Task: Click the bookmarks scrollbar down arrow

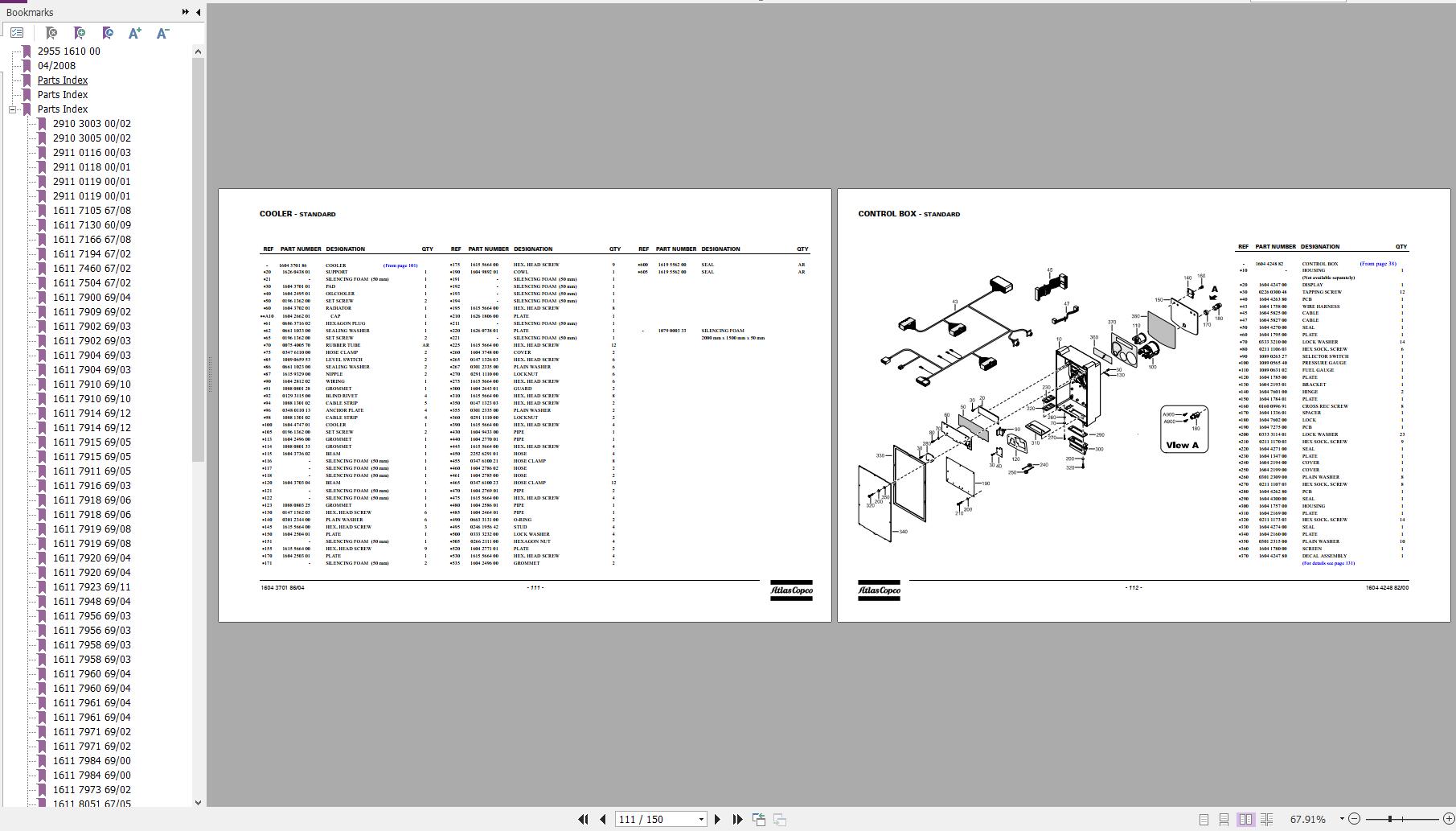Action: [x=199, y=802]
